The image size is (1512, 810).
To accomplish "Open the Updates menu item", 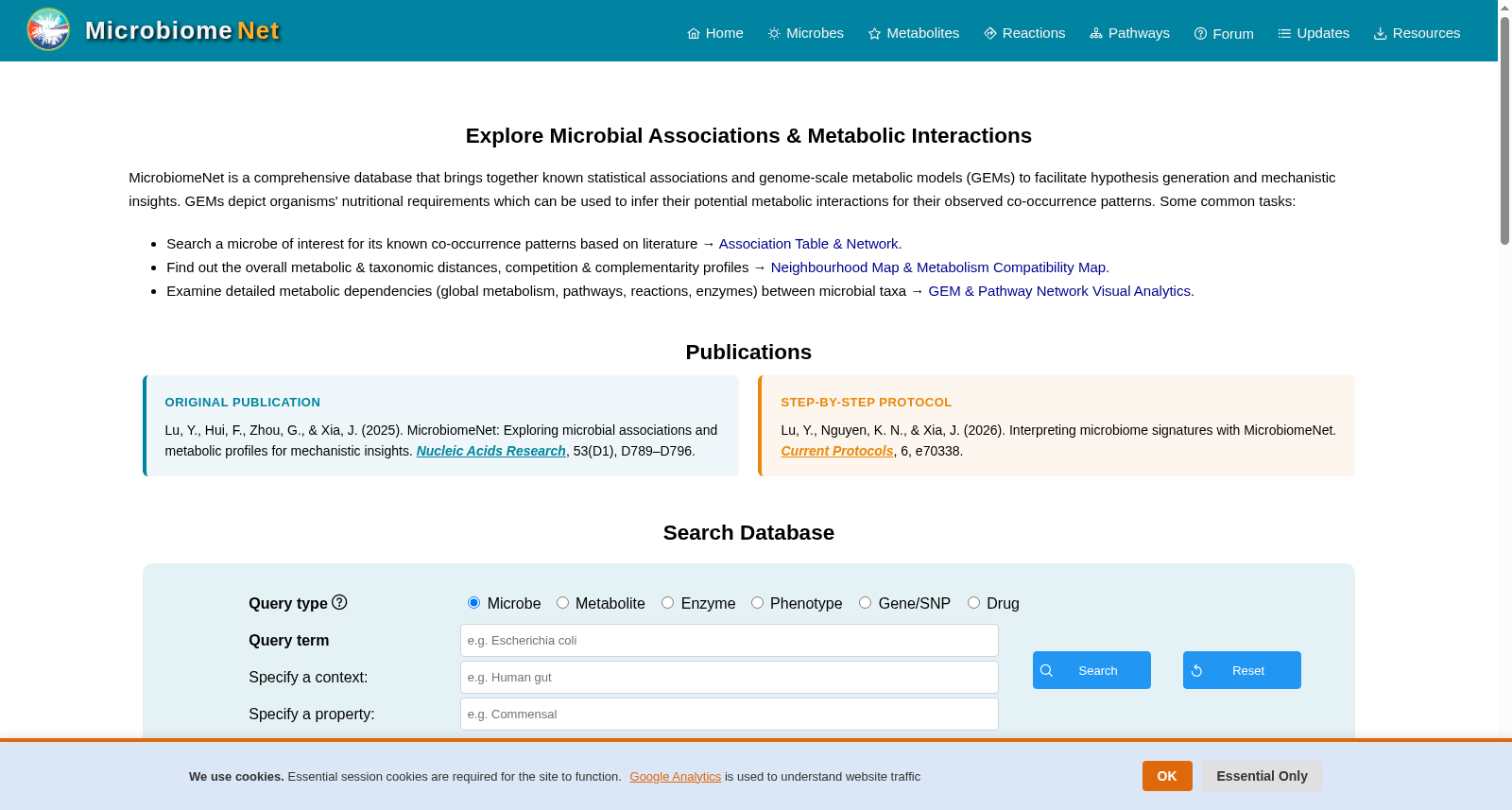I will pos(1314,33).
